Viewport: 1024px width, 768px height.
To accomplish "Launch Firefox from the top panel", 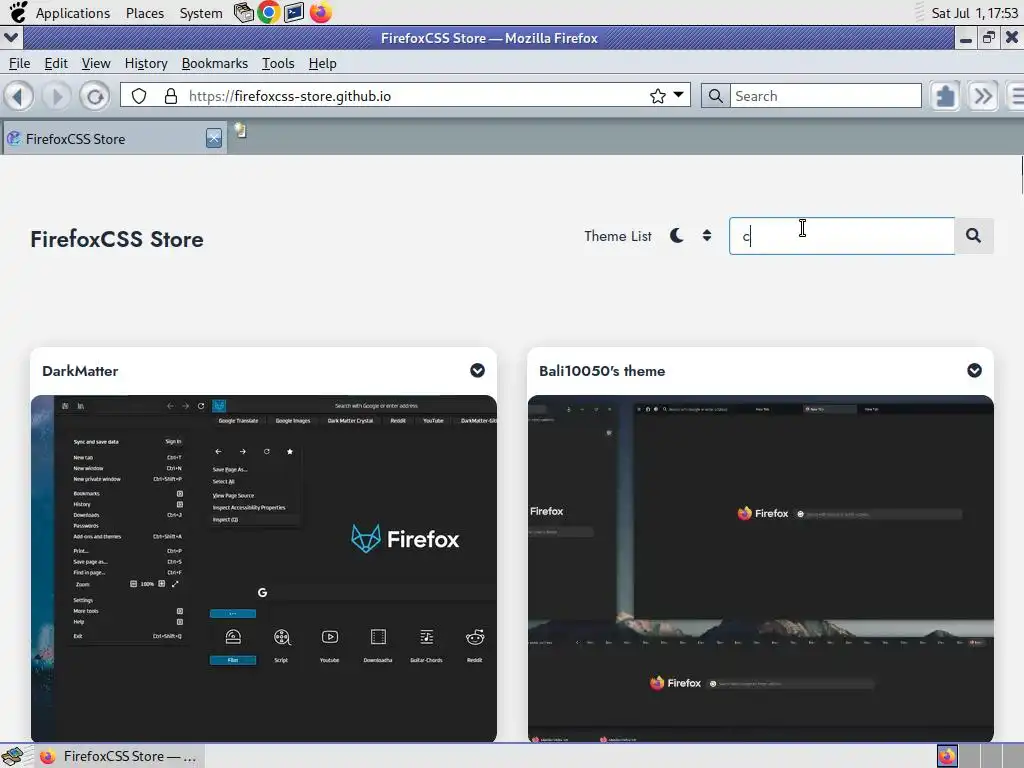I will click(x=321, y=12).
